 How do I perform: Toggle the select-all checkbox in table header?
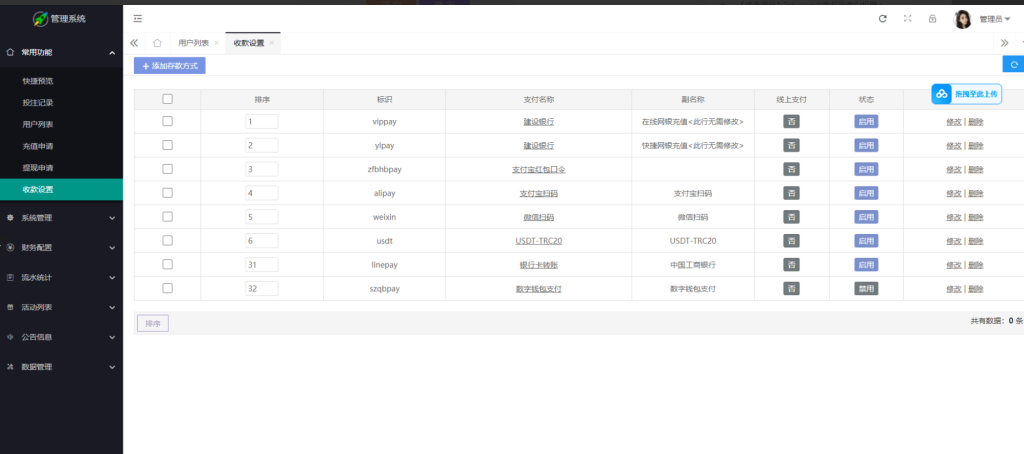[x=167, y=99]
